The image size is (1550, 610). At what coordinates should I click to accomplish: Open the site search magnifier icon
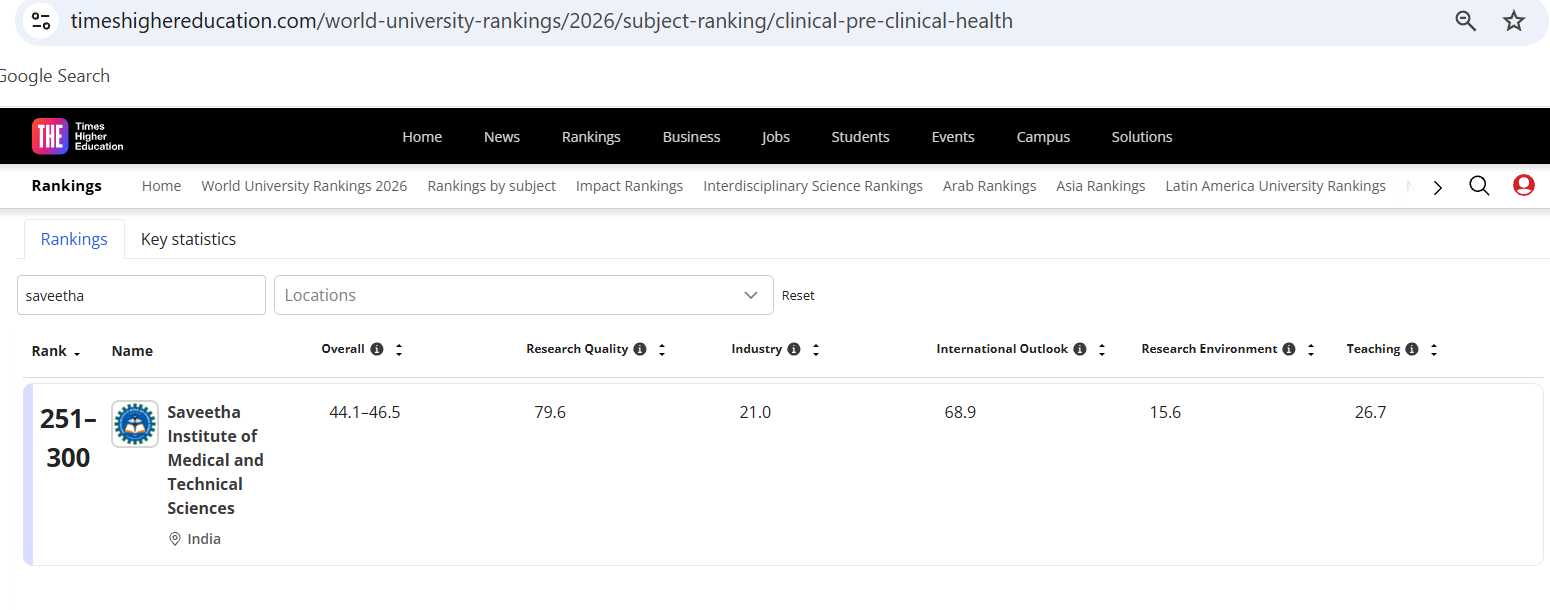point(1479,185)
